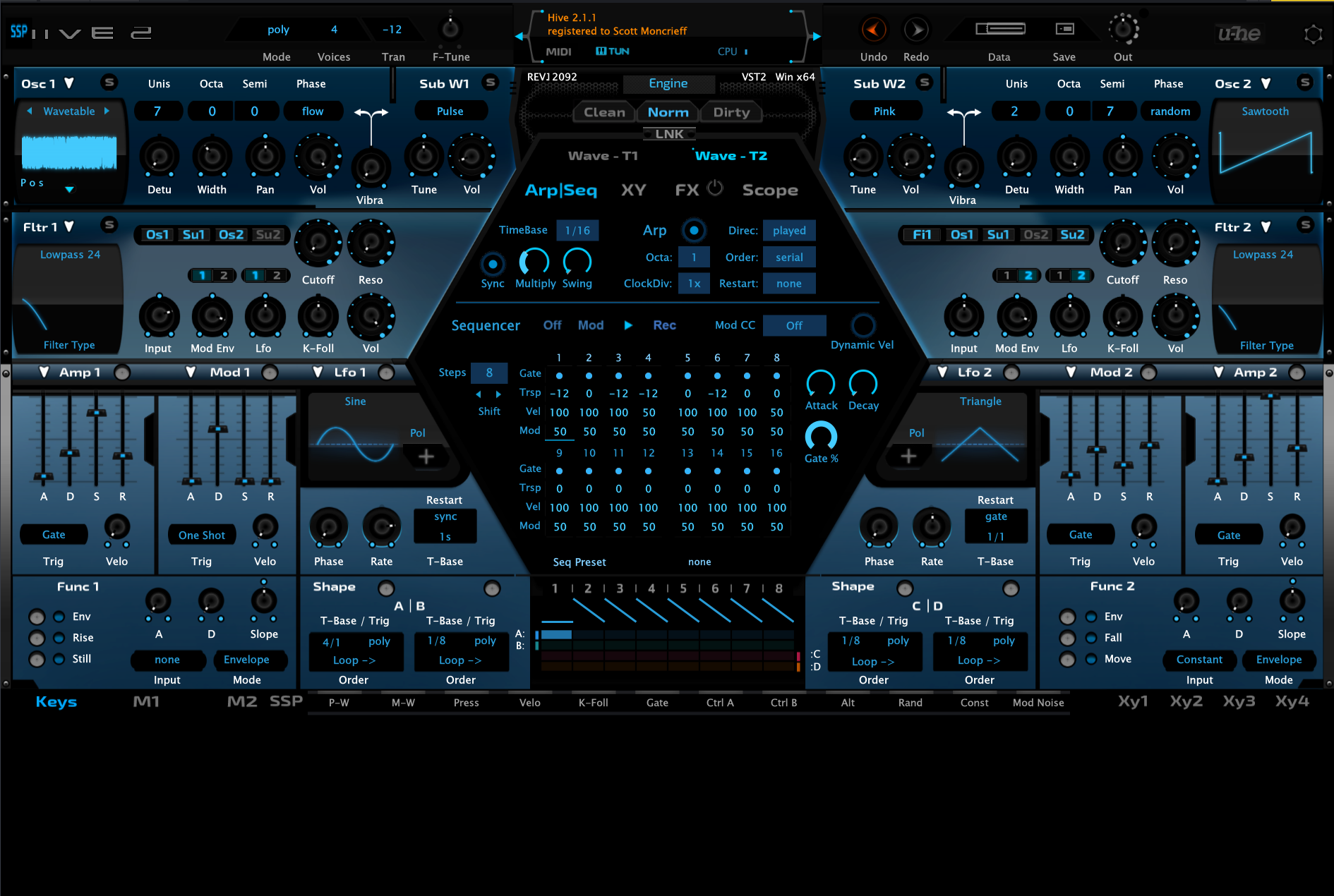Toggle the Arp on/off button
This screenshot has height=896, width=1334.
point(694,230)
